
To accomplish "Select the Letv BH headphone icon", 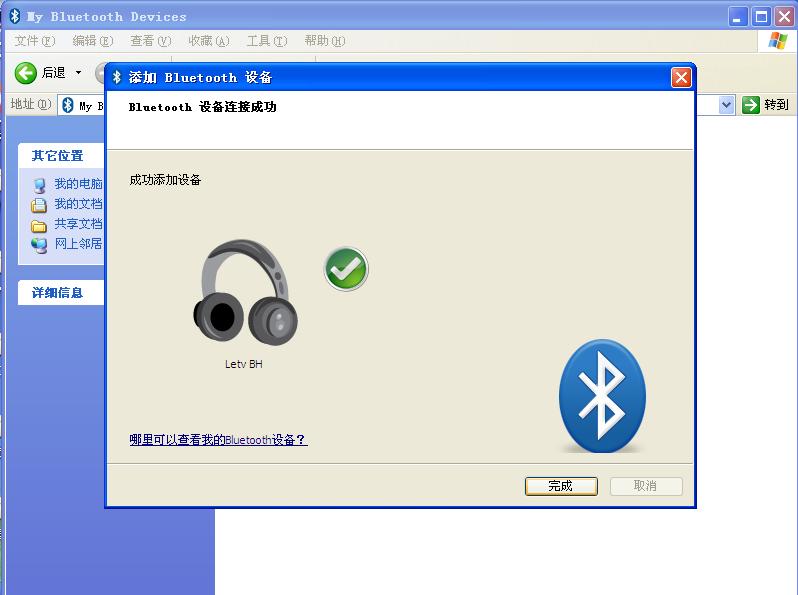I will pyautogui.click(x=245, y=293).
